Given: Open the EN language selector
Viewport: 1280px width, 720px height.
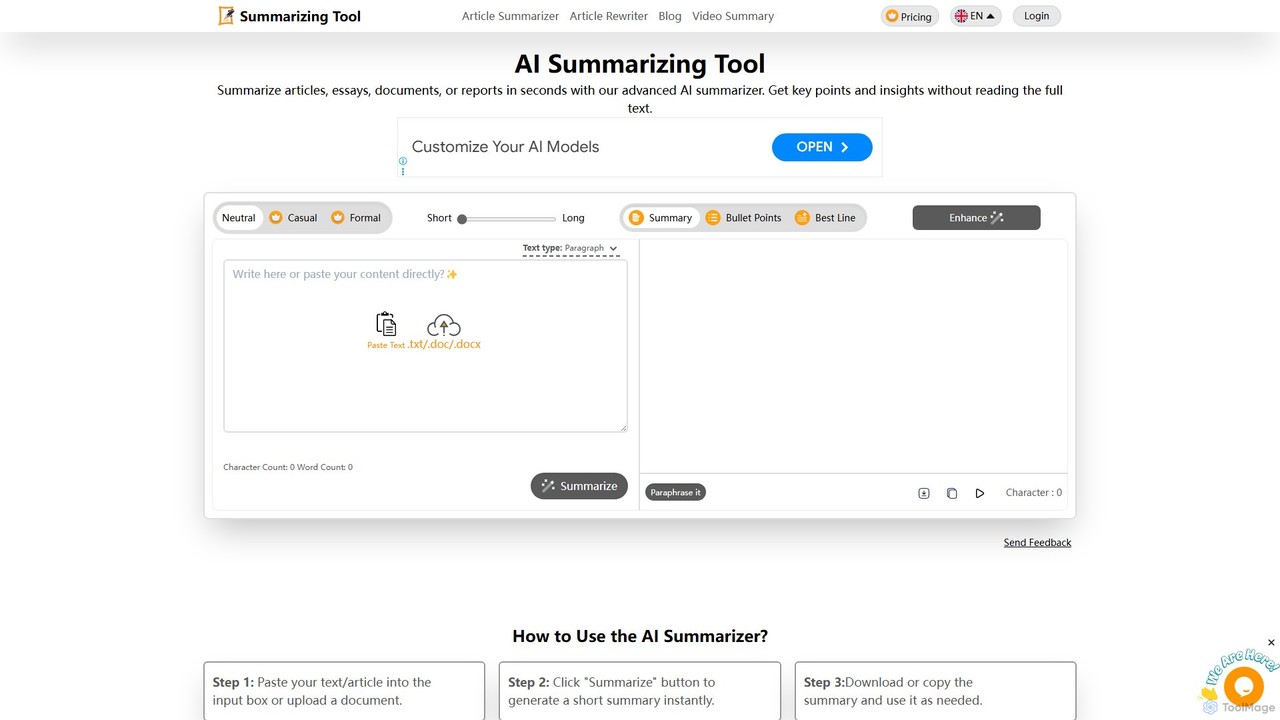Looking at the screenshot, I should click(x=975, y=16).
